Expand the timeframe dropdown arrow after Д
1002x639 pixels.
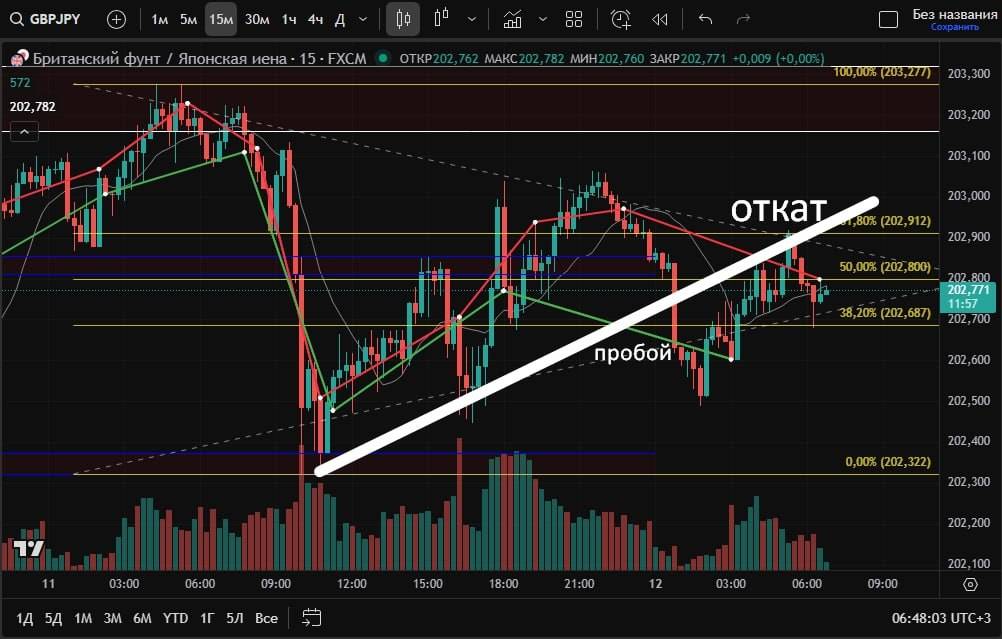pyautogui.click(x=362, y=19)
